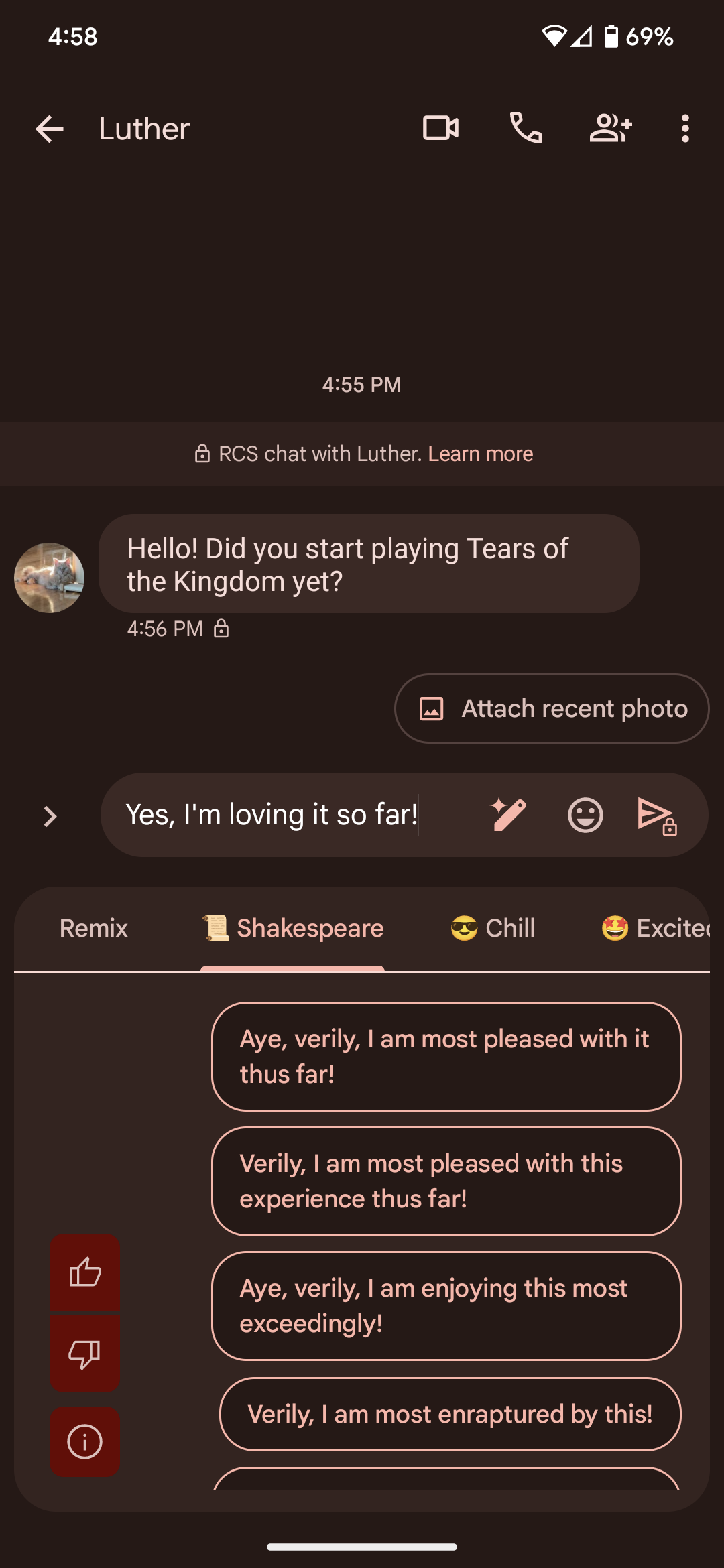This screenshot has height=1568, width=724.
Task: Open the three-dot overflow menu
Action: [684, 128]
